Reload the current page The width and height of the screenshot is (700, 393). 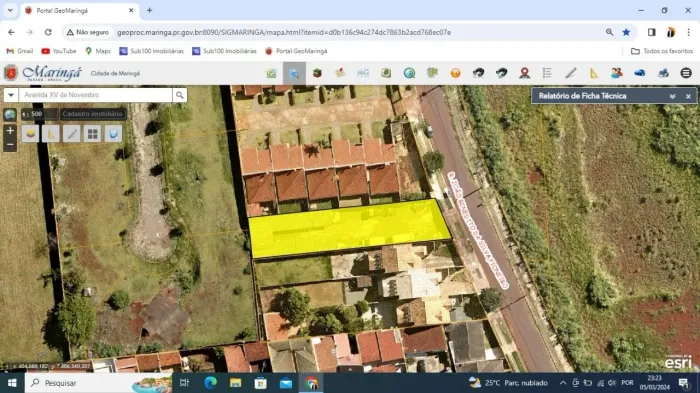(48, 32)
